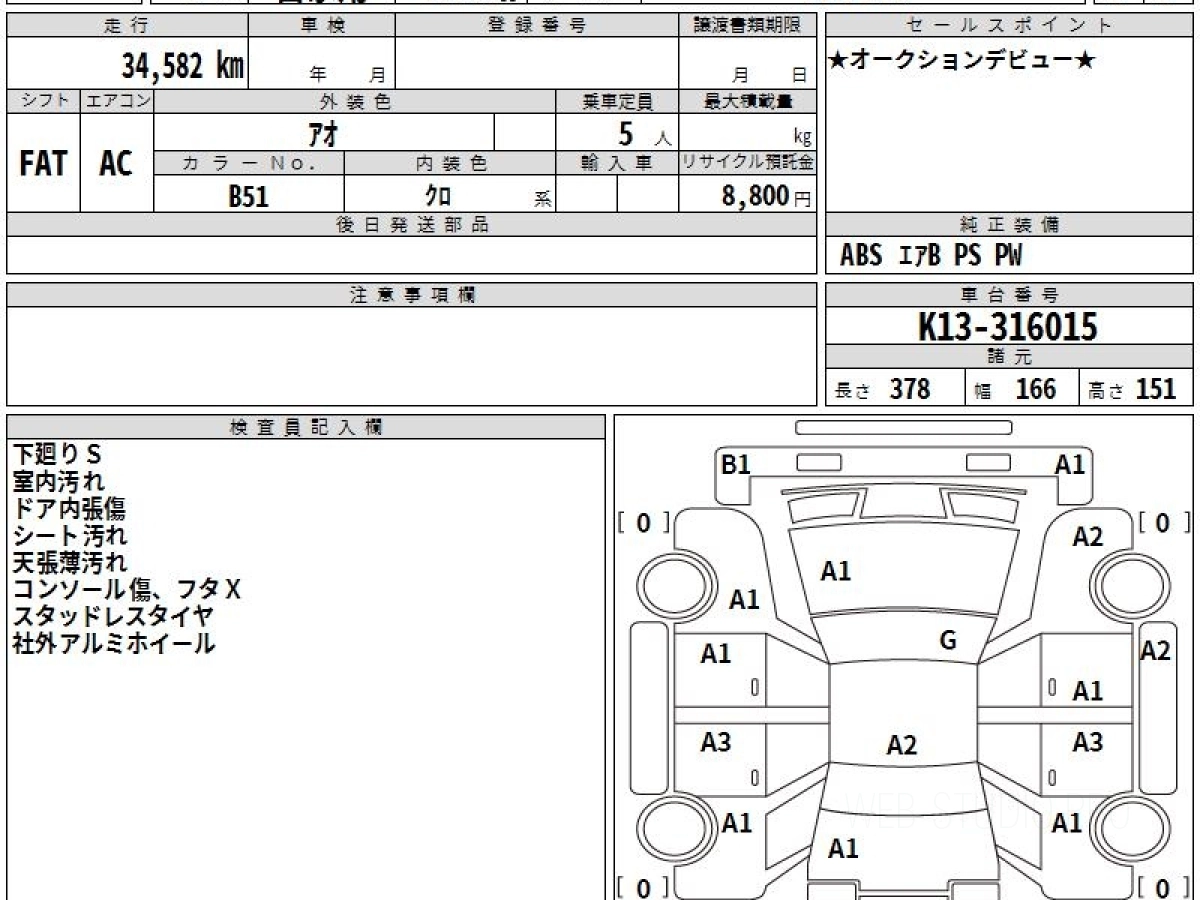Click the 諸元 header
The width and height of the screenshot is (1200, 900).
[1009, 358]
